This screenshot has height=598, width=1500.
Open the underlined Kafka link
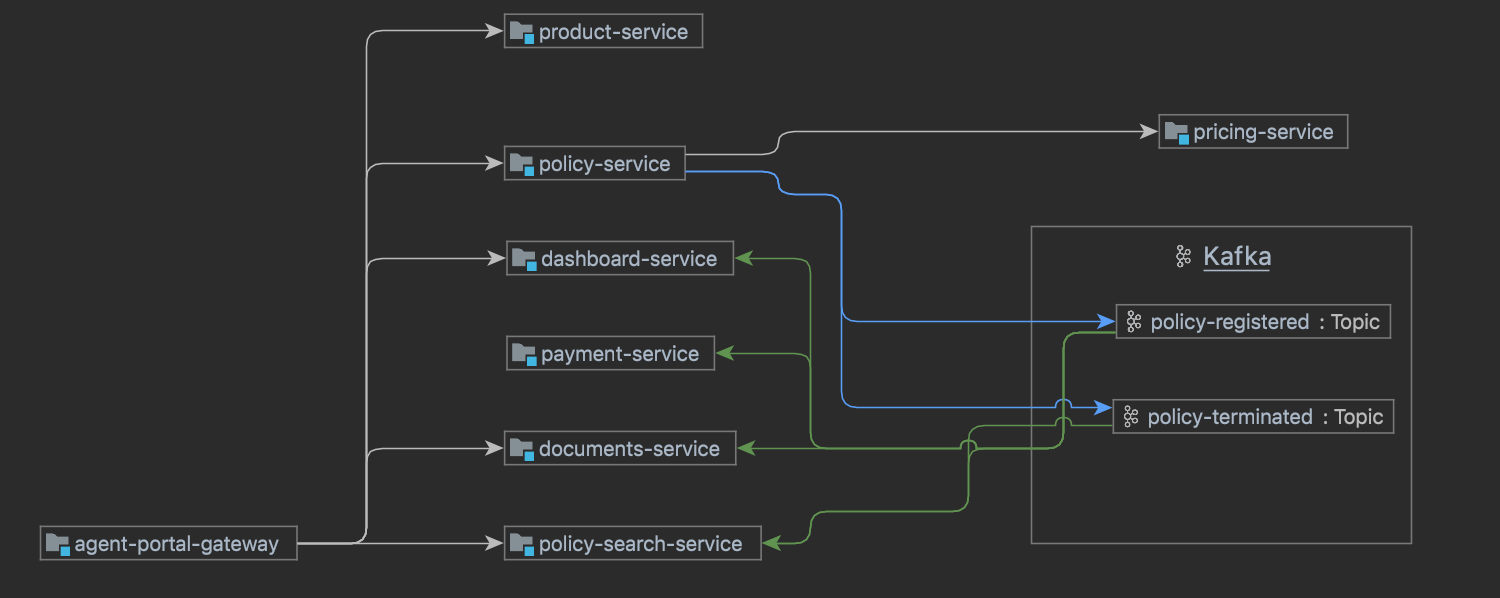(x=1237, y=257)
